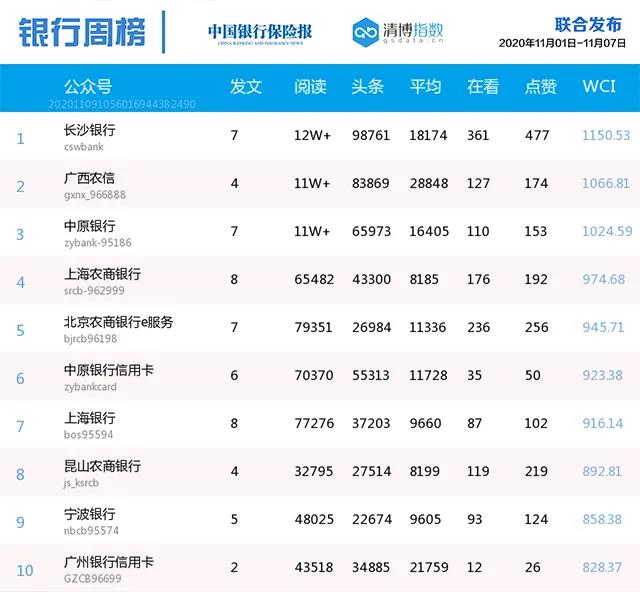Viewport: 640px width, 592px height.
Task: Open the 广西农信 account entry
Action: point(89,178)
